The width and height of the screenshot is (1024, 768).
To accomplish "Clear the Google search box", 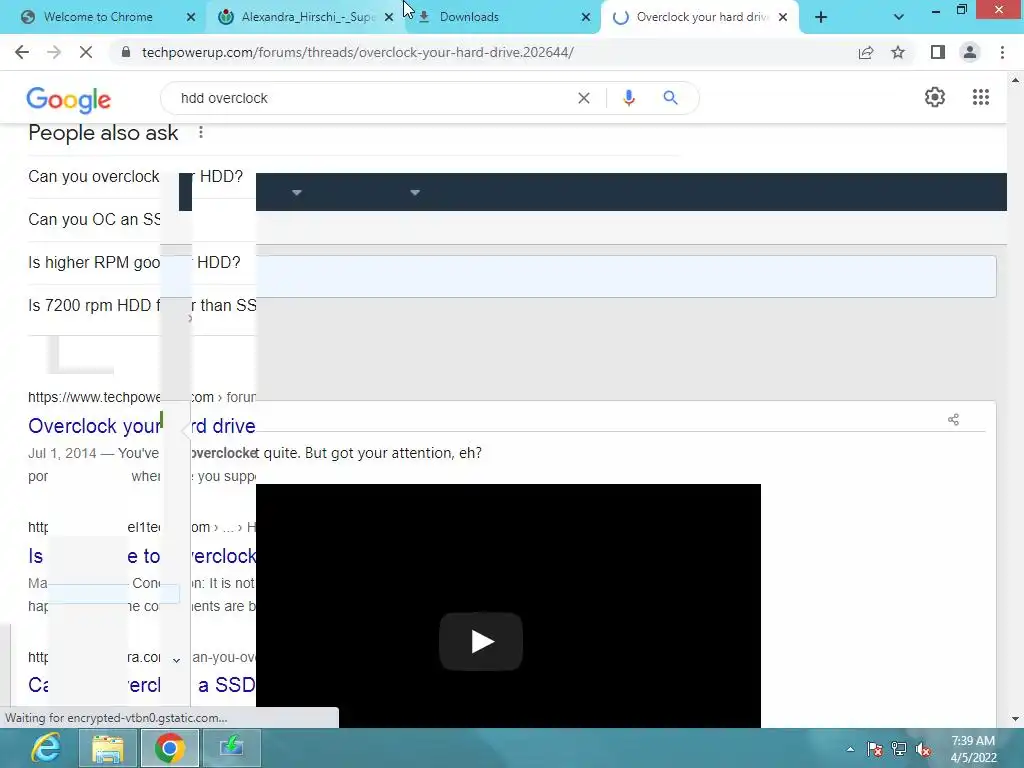I will [584, 98].
